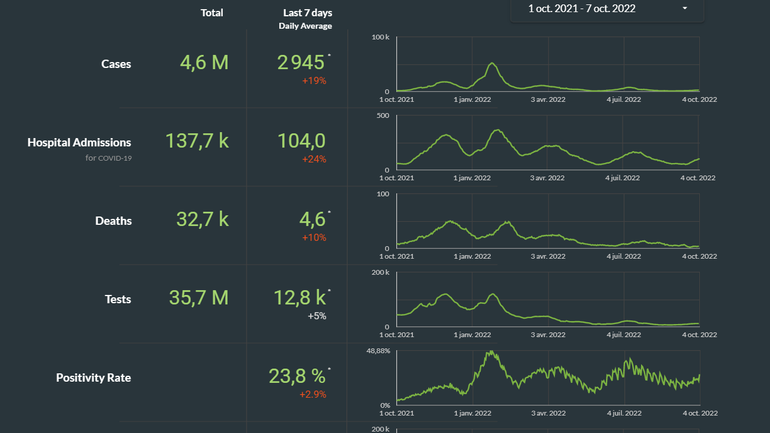The width and height of the screenshot is (770, 433).
Task: Click the 35,7 M total tests value
Action: click(x=203, y=298)
